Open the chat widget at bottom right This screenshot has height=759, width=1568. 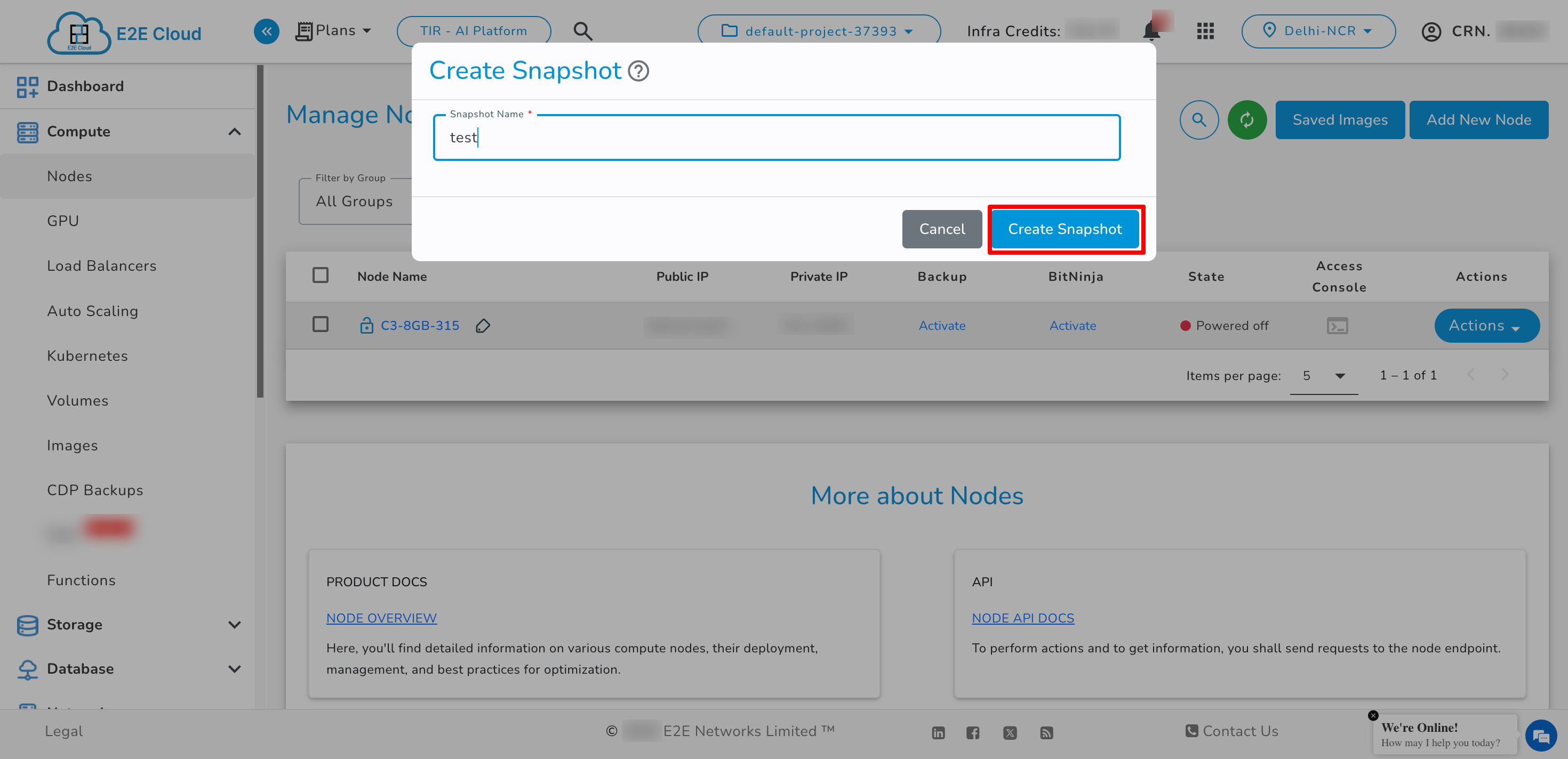(x=1541, y=736)
